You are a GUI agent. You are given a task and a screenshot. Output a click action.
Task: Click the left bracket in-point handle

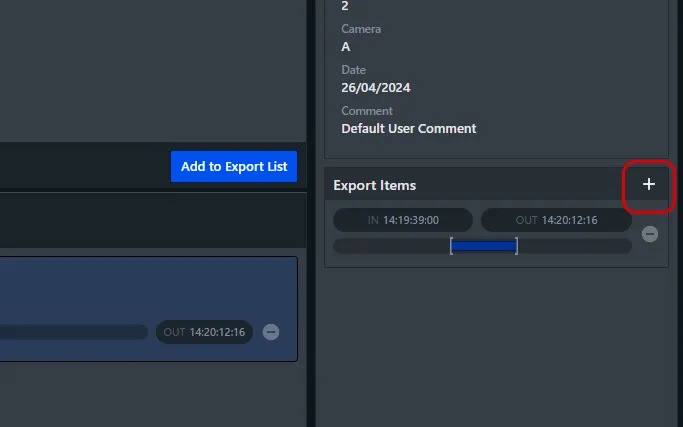451,246
